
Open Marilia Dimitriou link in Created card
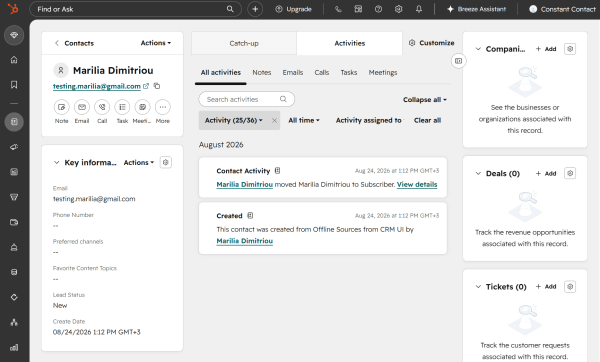pos(245,241)
